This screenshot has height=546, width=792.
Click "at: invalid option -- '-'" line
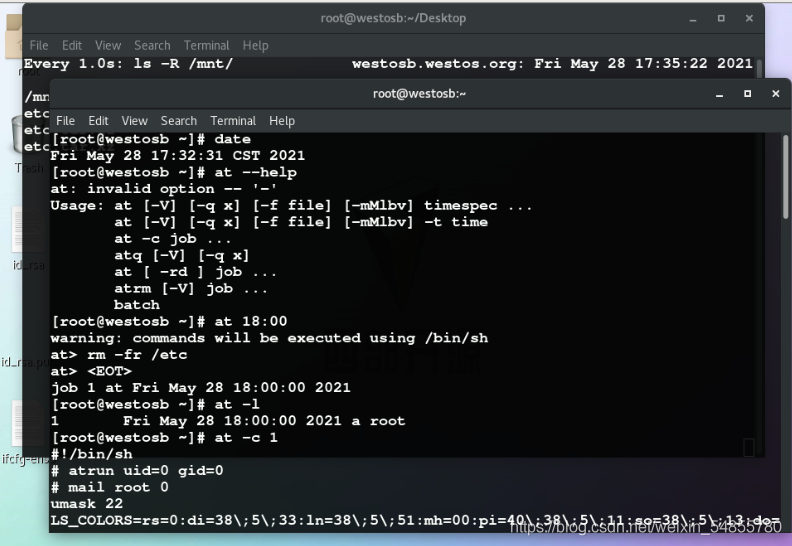tap(164, 189)
